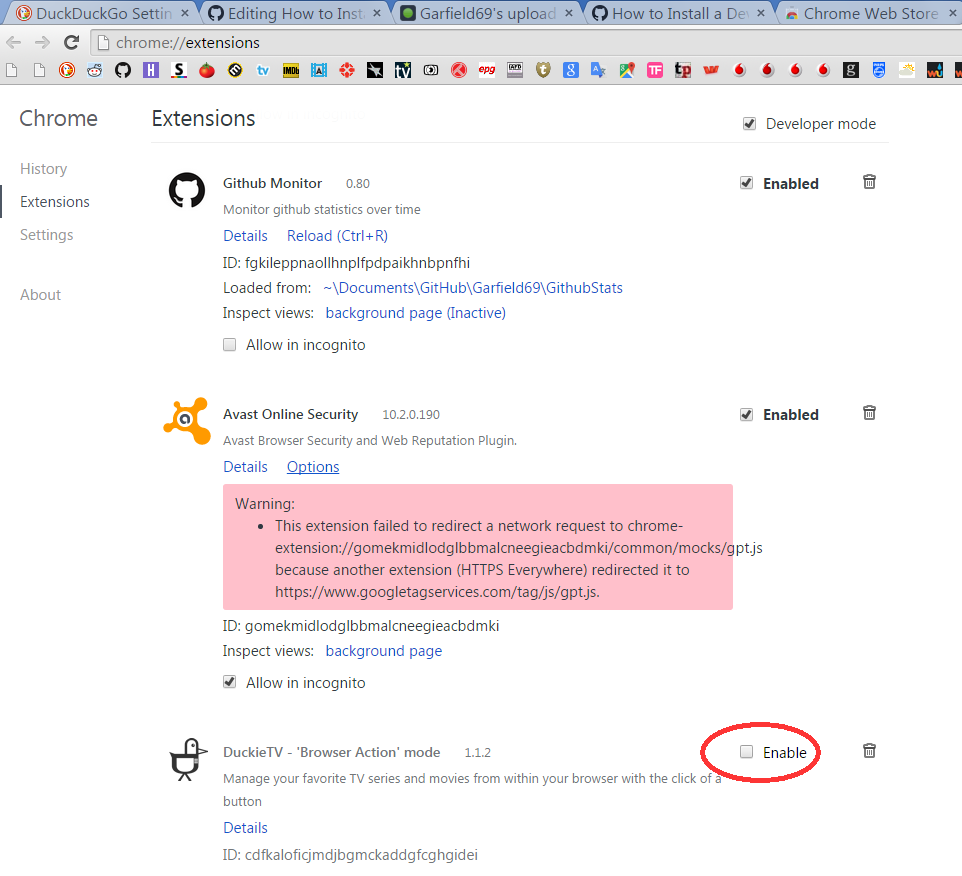Click the DuckieTV ID 'cdfkaloficjmdjbgmckaddgfcghgidei'
The height and width of the screenshot is (876, 962).
click(361, 855)
